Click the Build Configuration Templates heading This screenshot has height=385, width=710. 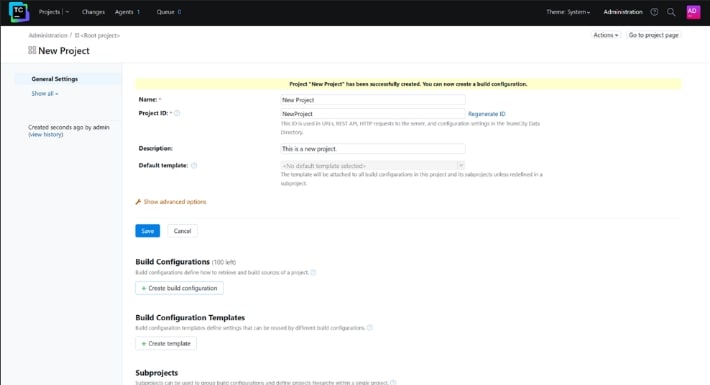(190, 318)
